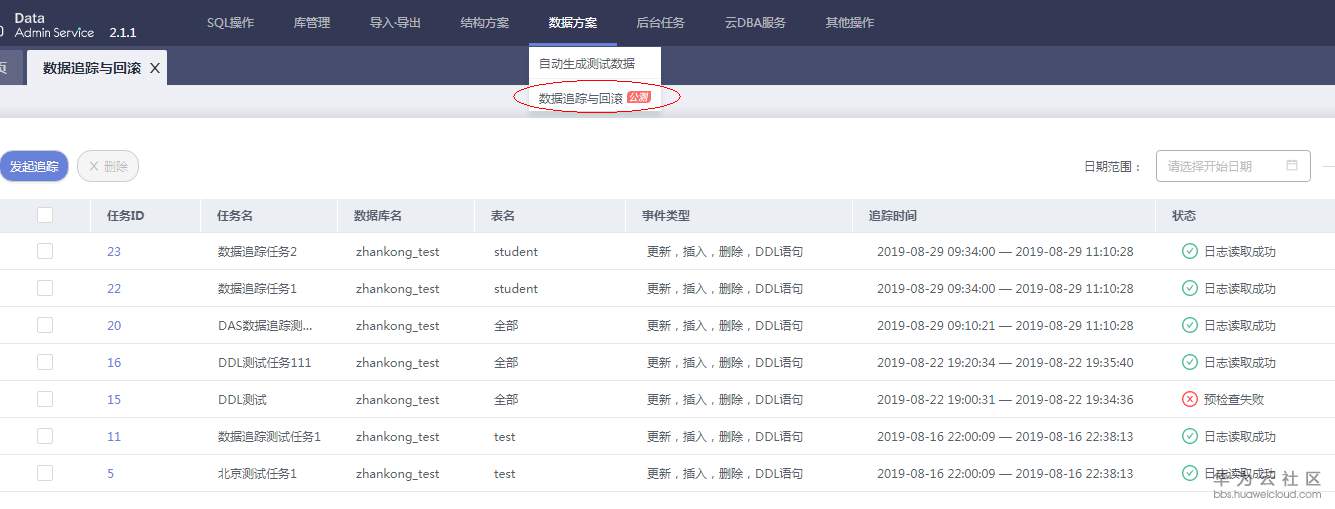The width and height of the screenshot is (1335, 509).
Task: Close the 数据追踪与回滚 tab
Action: click(x=155, y=68)
